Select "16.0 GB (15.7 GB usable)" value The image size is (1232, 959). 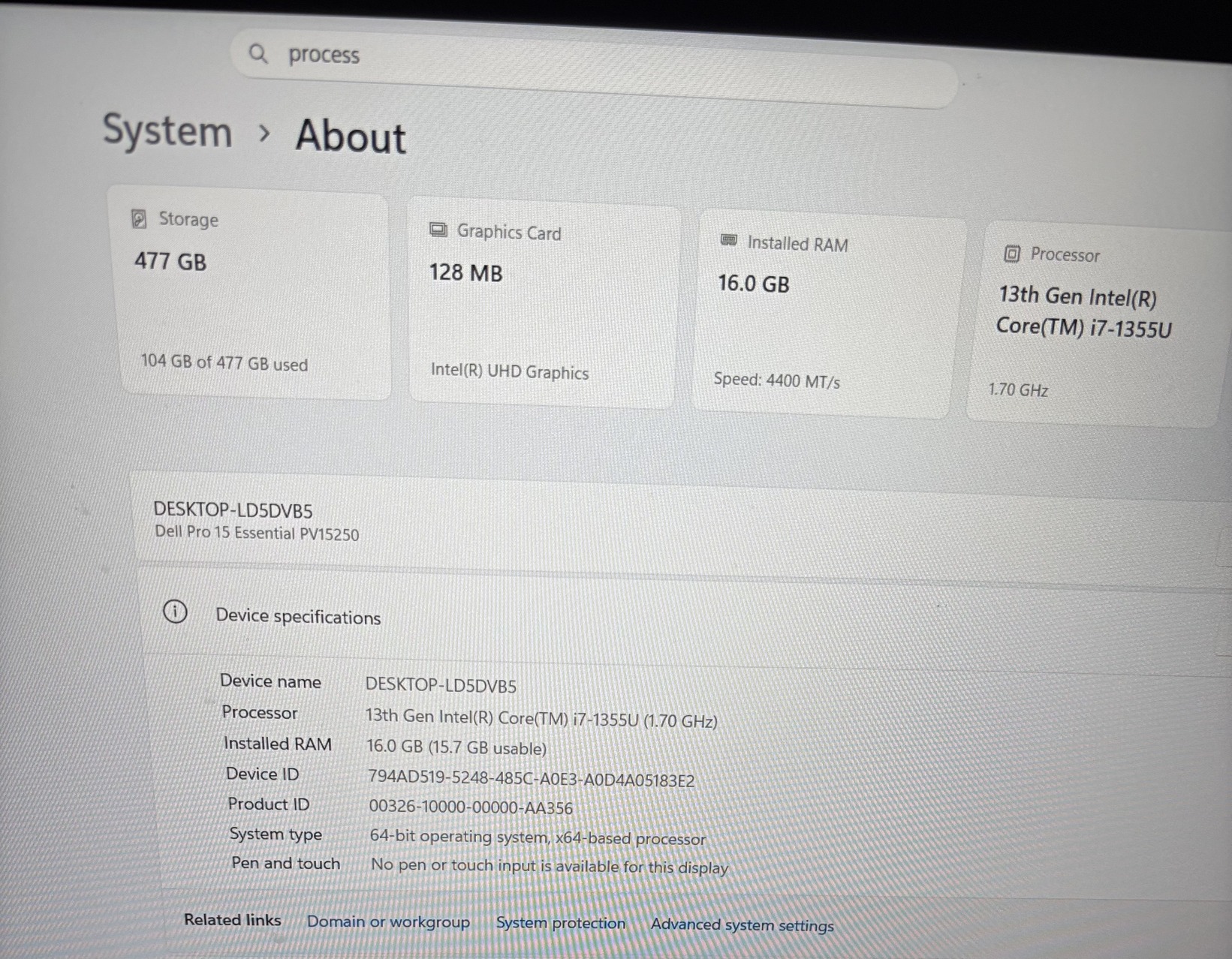(456, 747)
